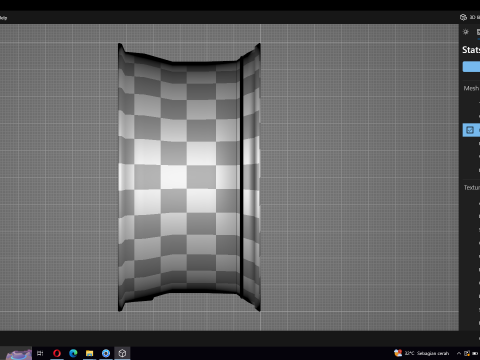Image resolution: width=480 pixels, height=360 pixels.
Task: Open the blue circular app icon in the taskbar
Action: click(106, 353)
